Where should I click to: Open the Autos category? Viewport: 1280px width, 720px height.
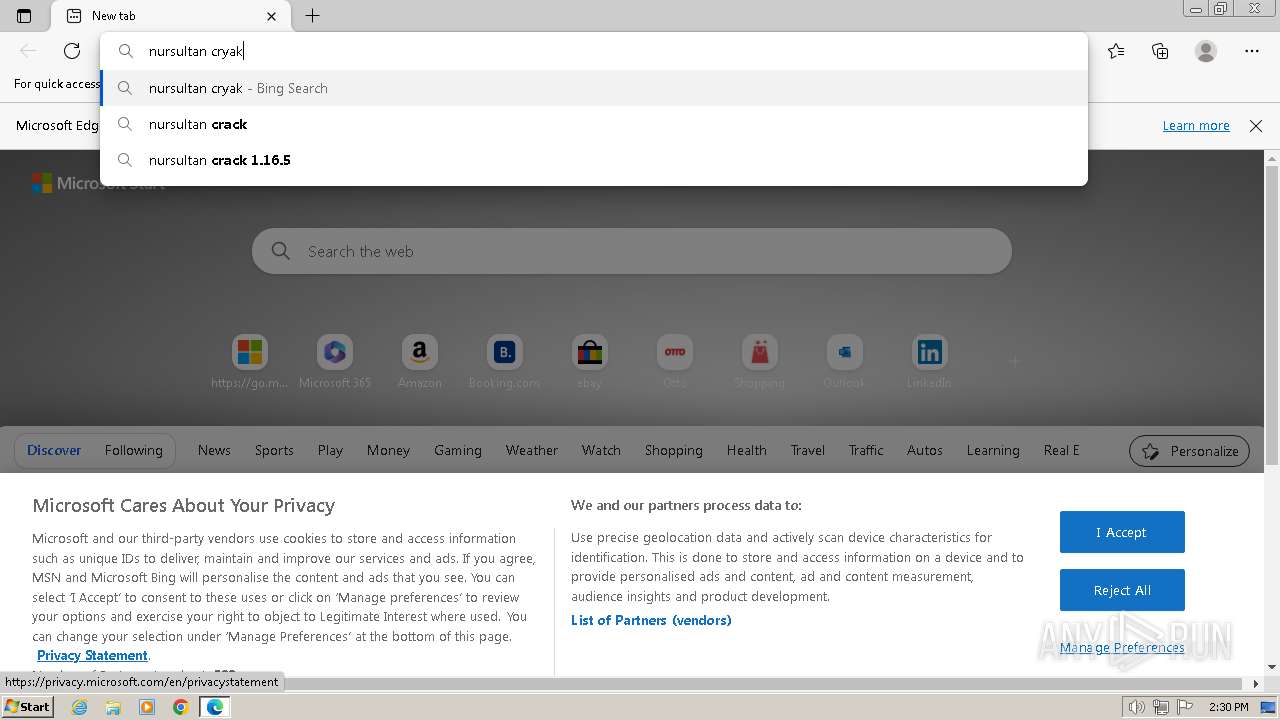pyautogui.click(x=925, y=450)
